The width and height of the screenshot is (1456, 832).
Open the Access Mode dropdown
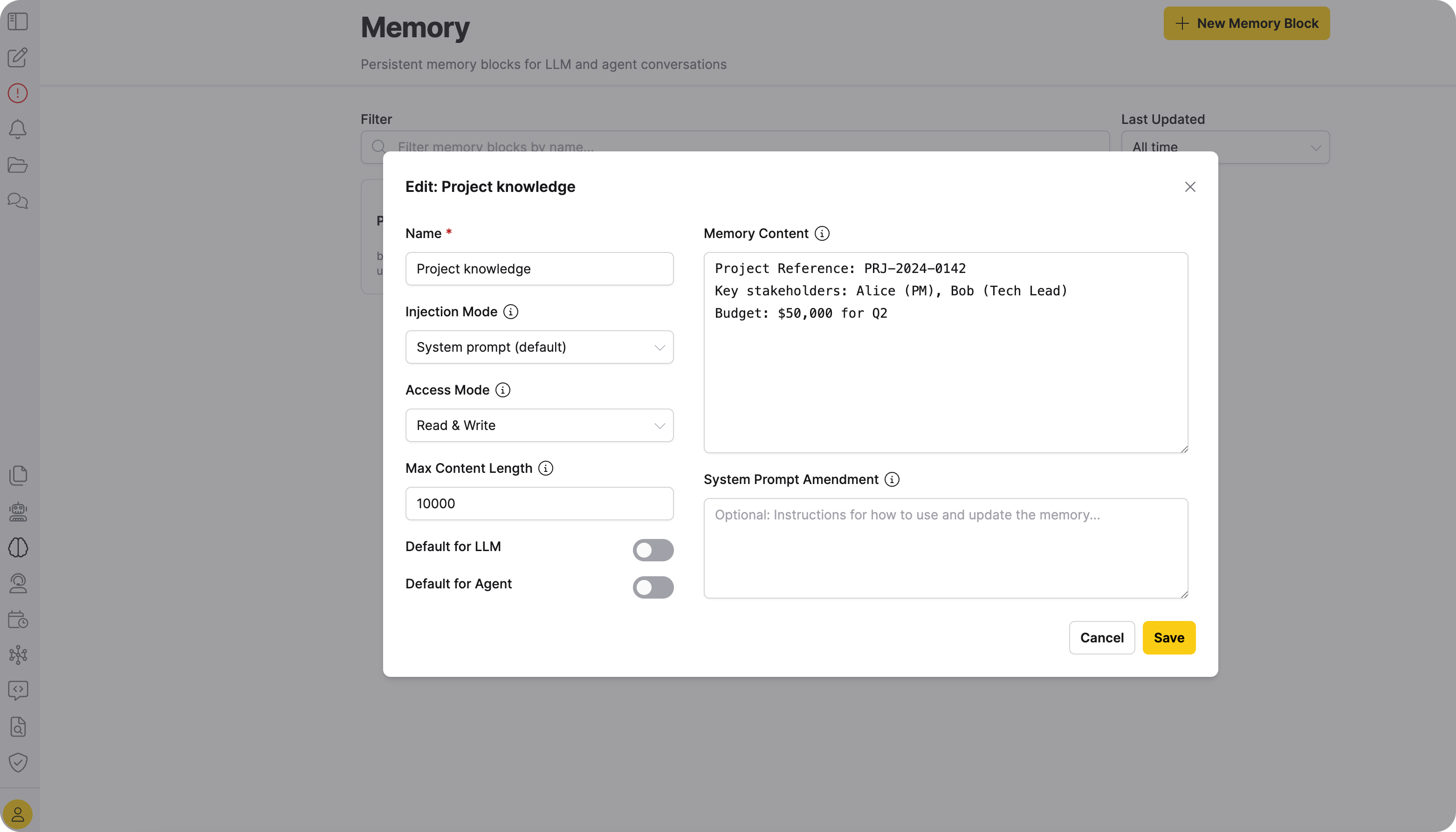[x=539, y=426]
